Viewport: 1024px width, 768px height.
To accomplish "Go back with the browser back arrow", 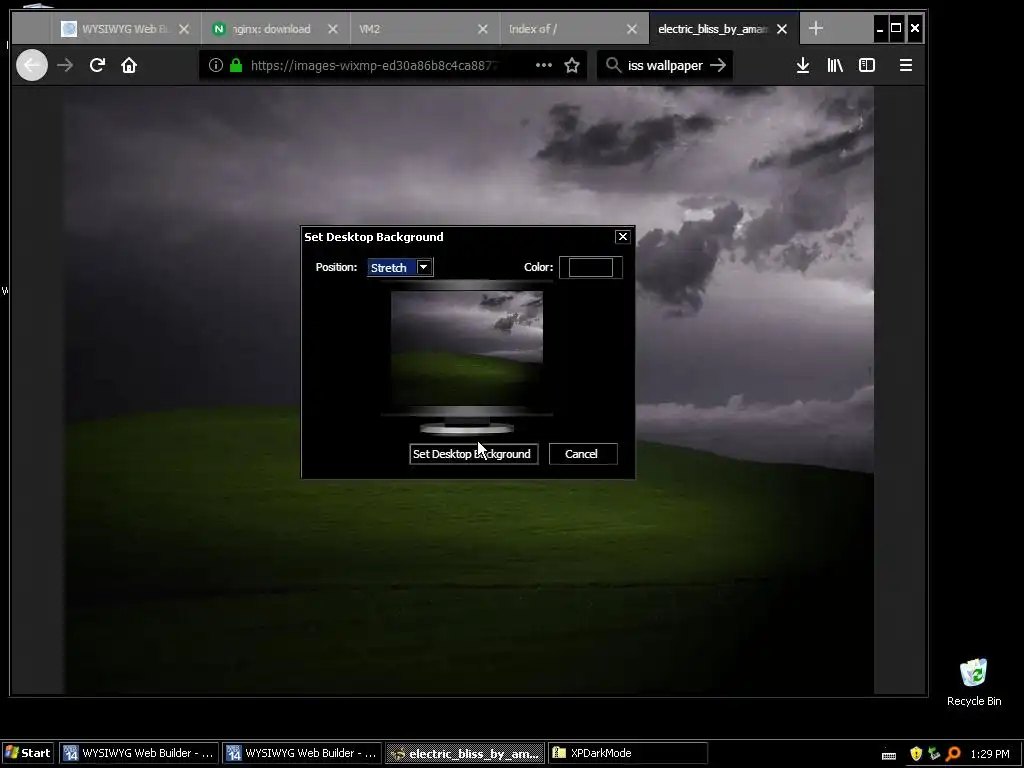I will coord(32,65).
